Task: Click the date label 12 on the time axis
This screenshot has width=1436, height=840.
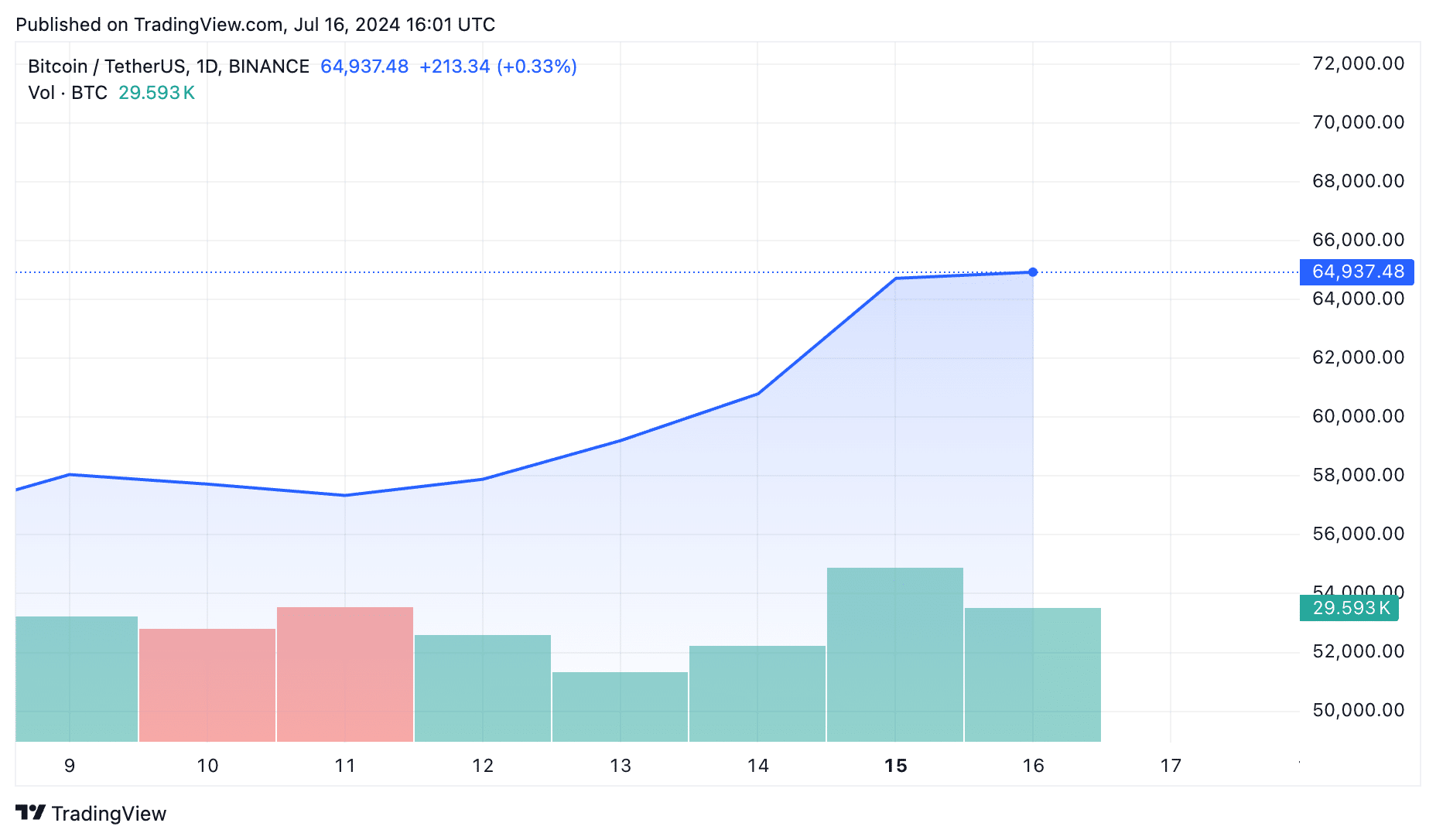Action: coord(483,766)
